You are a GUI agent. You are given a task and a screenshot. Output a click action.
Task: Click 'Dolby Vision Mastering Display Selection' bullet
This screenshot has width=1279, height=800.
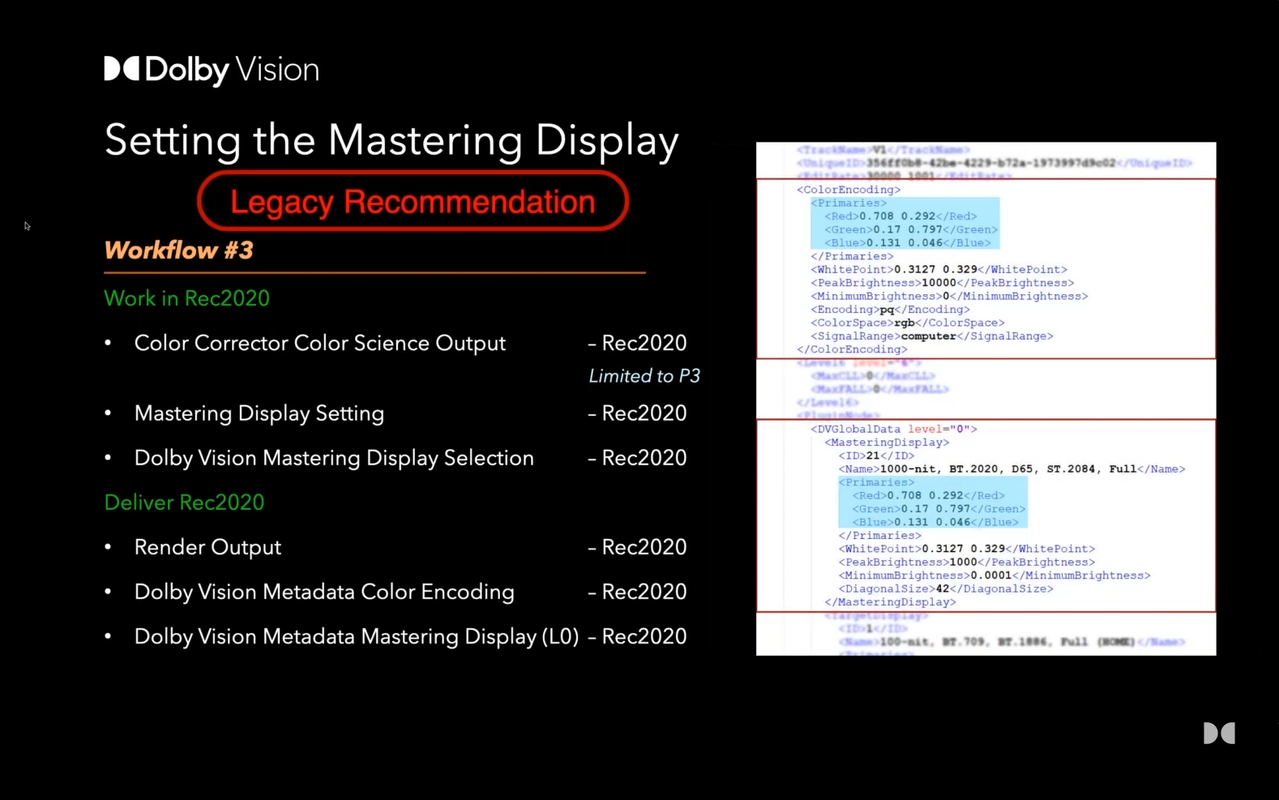coord(334,458)
